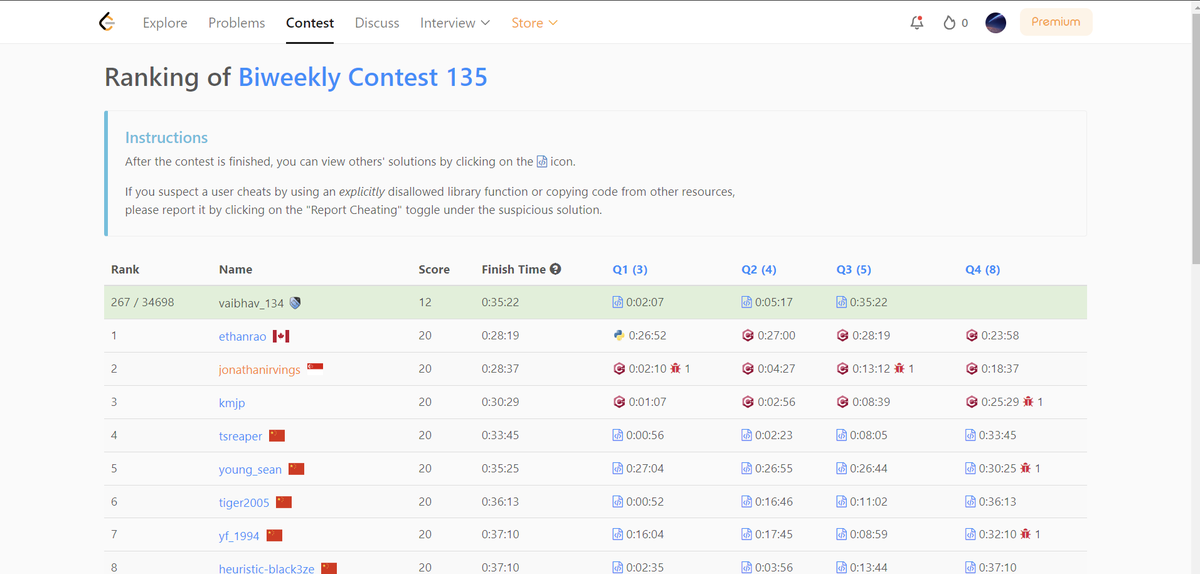Open ethanrao's profile link
1200x574 pixels.
click(243, 336)
